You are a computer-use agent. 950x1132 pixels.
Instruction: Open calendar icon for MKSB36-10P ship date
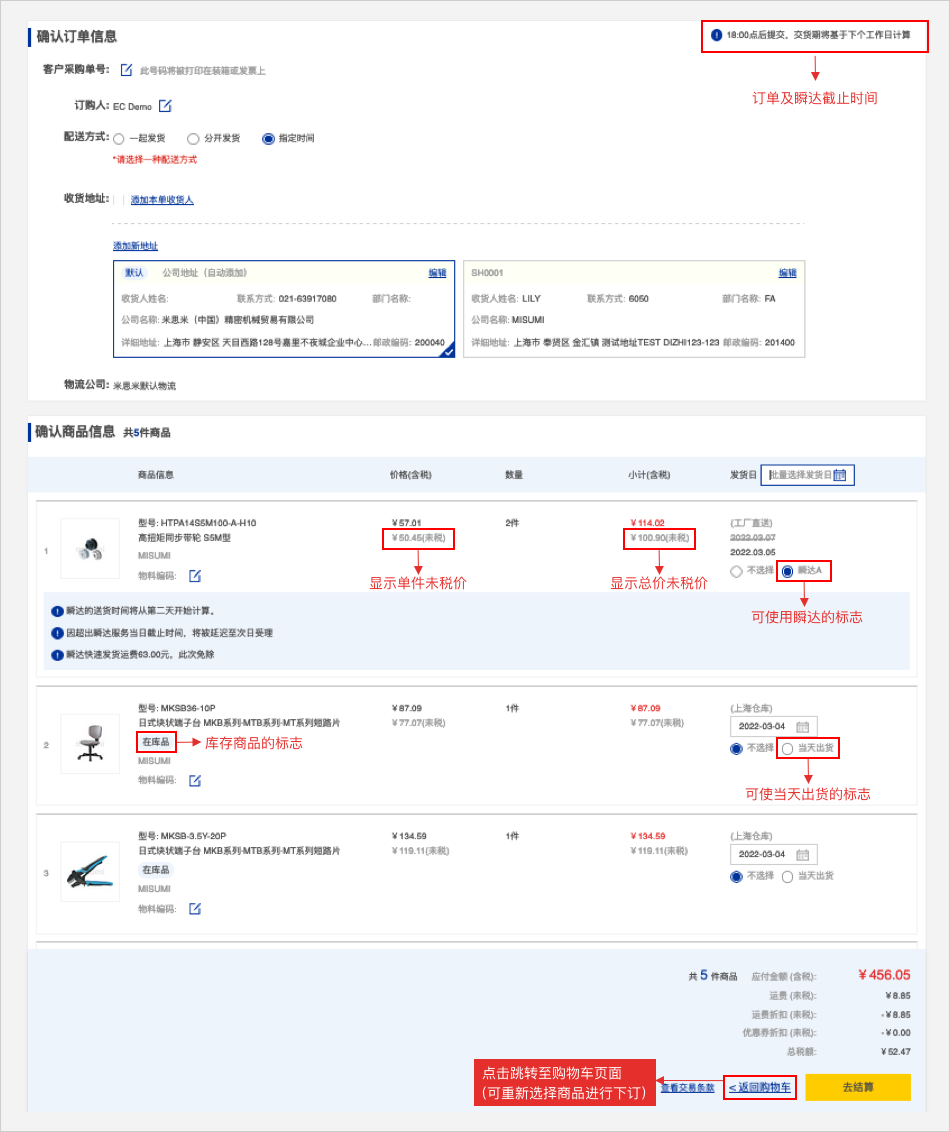click(x=803, y=727)
